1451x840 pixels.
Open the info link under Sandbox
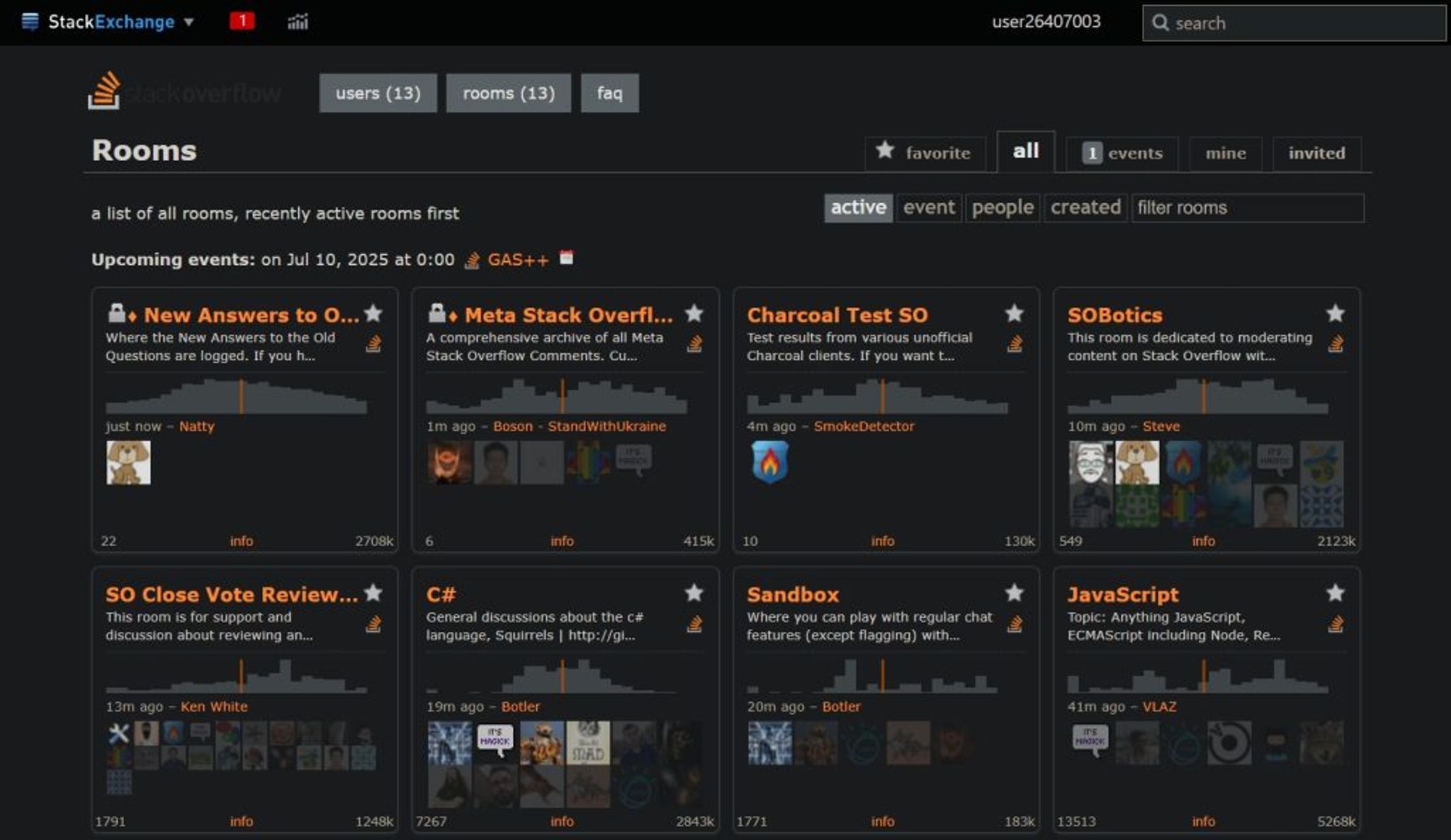pos(884,821)
